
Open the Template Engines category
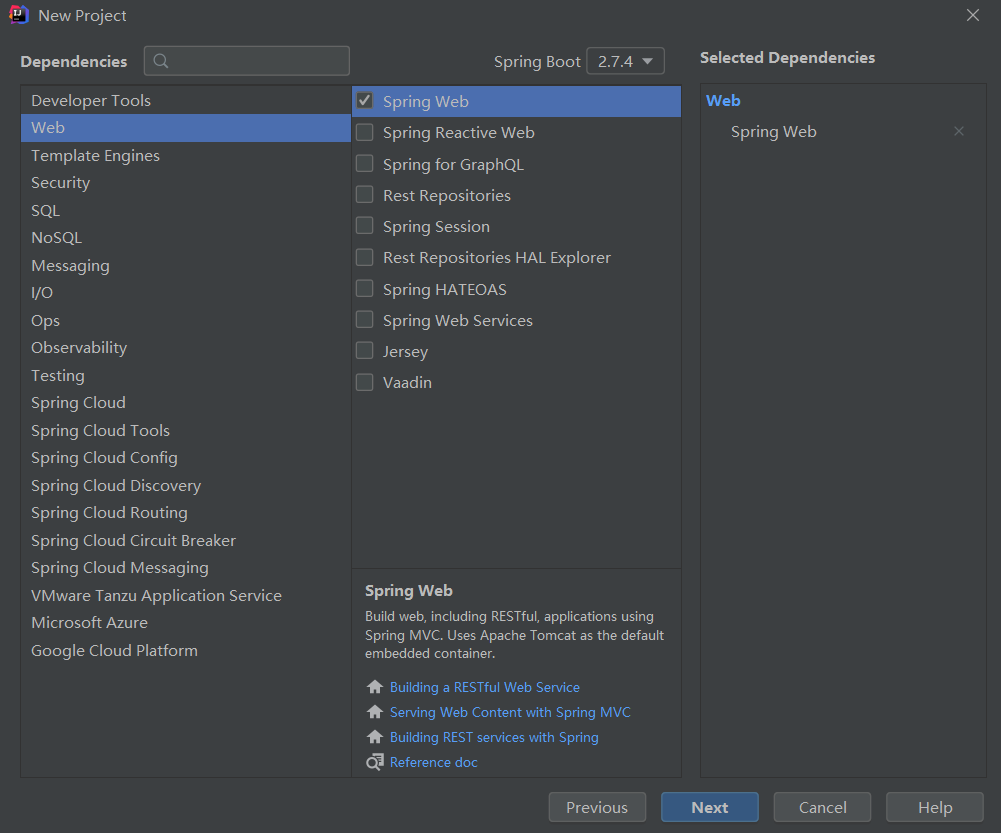coord(186,155)
